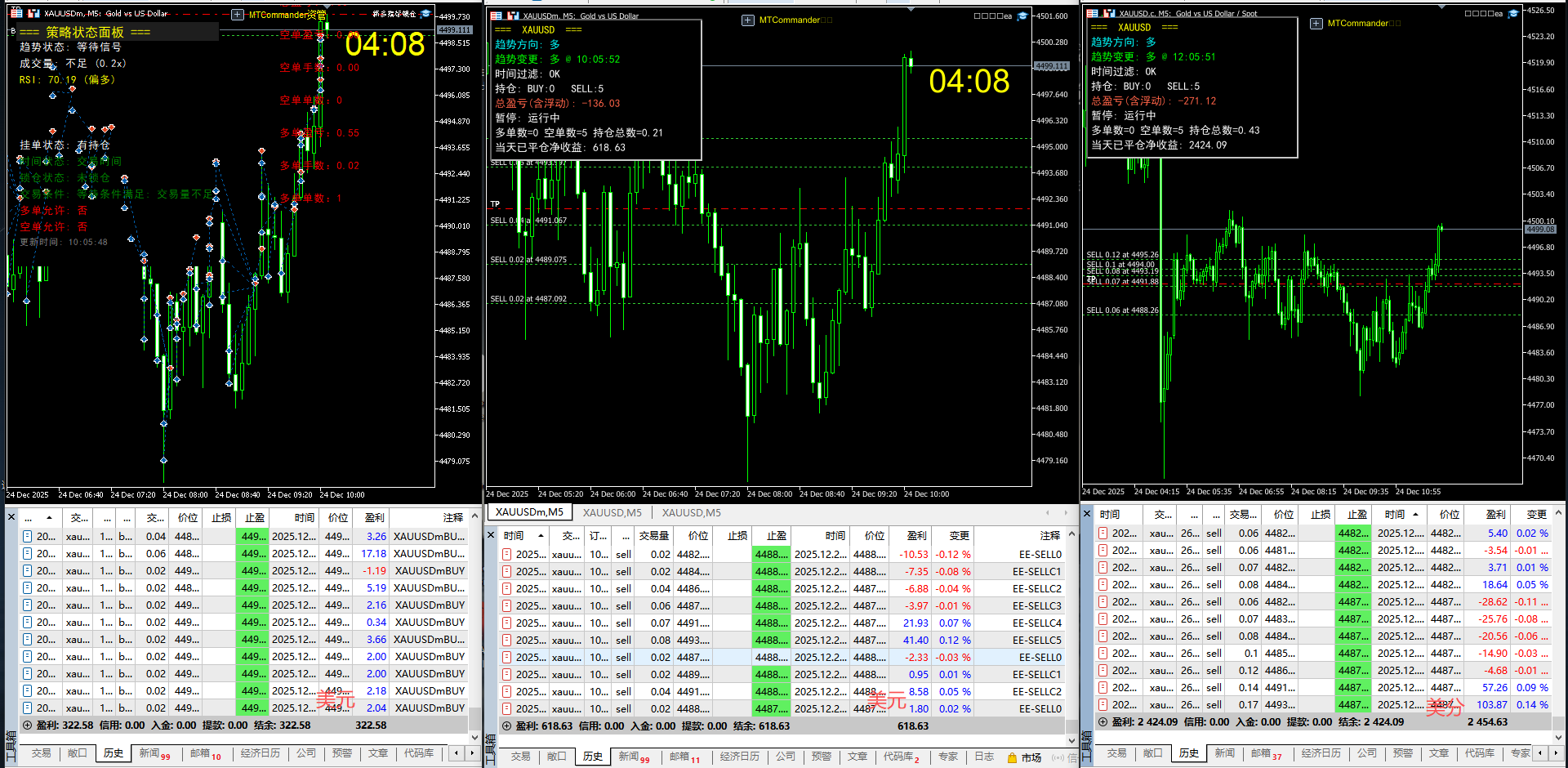Click the lock icon beside the 市场 tab
This screenshot has height=768, width=1568.
[x=1012, y=757]
